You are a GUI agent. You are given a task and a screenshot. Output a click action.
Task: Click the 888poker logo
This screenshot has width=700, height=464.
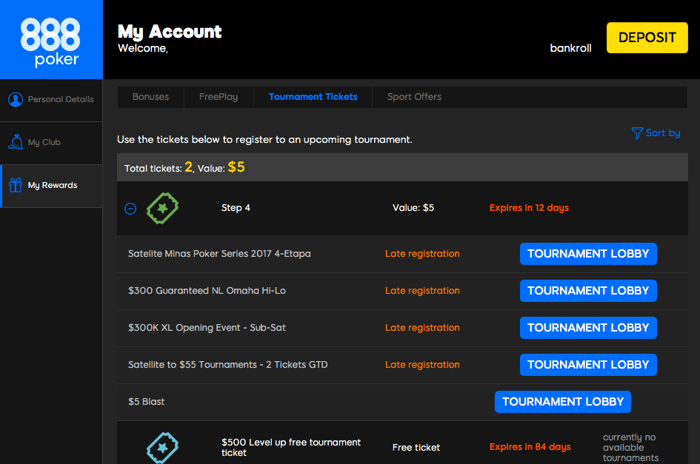50,42
